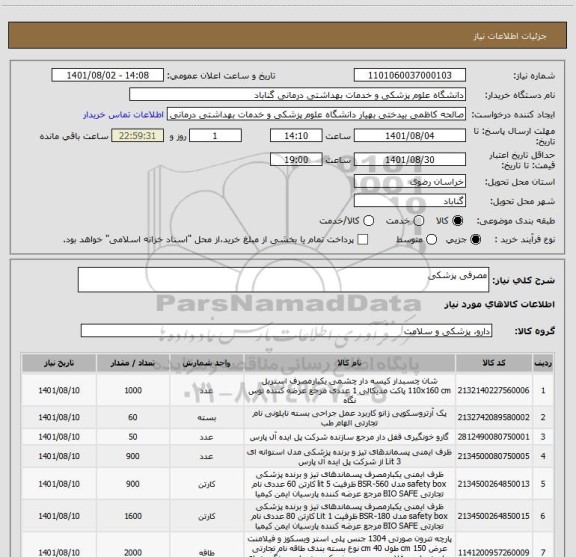This screenshot has width=576, height=557.
Task: Click the price validity date 1401/08/30
Action: coord(410,159)
